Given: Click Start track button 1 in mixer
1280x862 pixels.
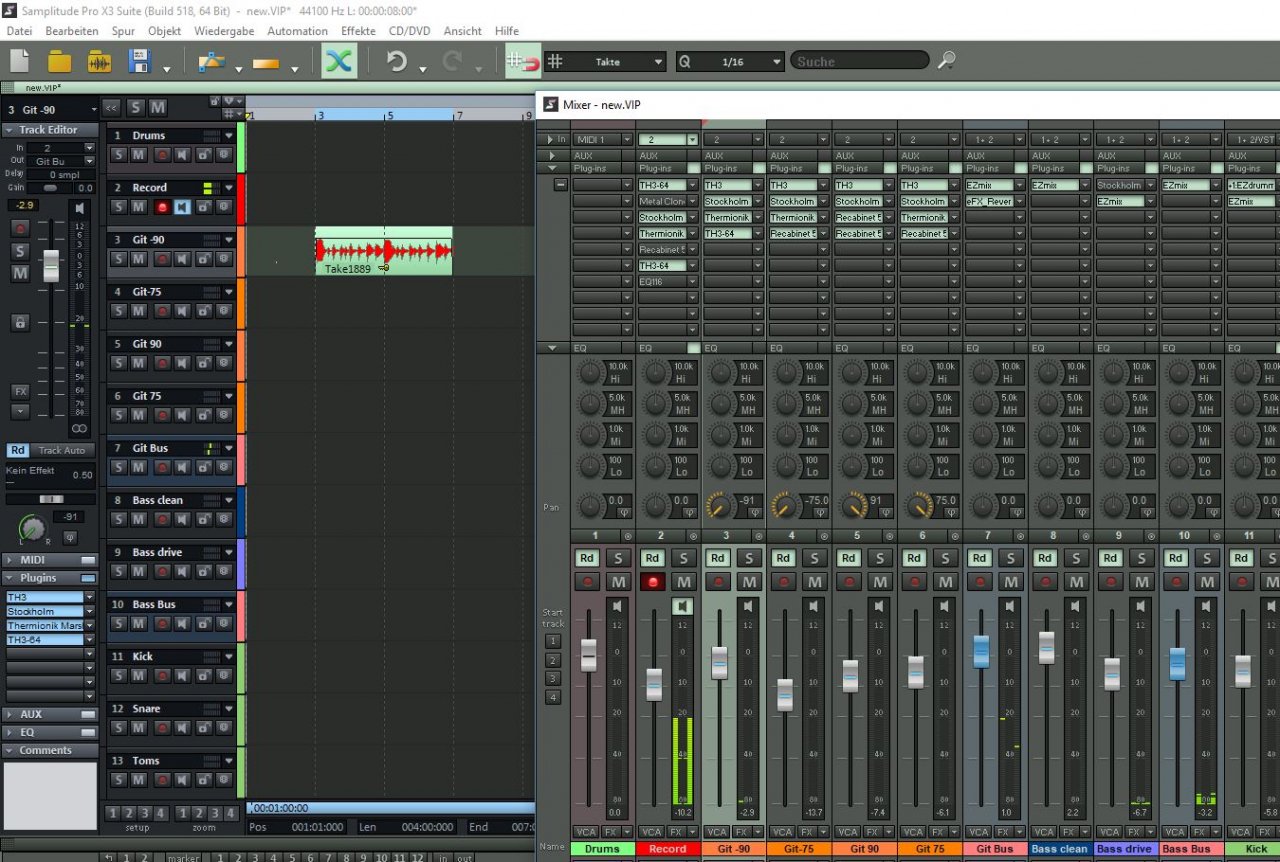Looking at the screenshot, I should [x=553, y=641].
